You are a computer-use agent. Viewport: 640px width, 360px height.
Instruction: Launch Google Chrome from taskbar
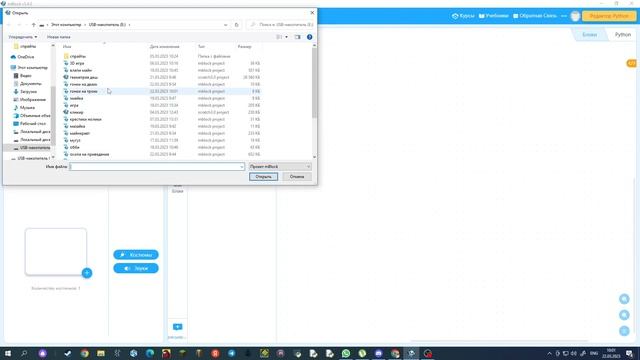(84, 353)
